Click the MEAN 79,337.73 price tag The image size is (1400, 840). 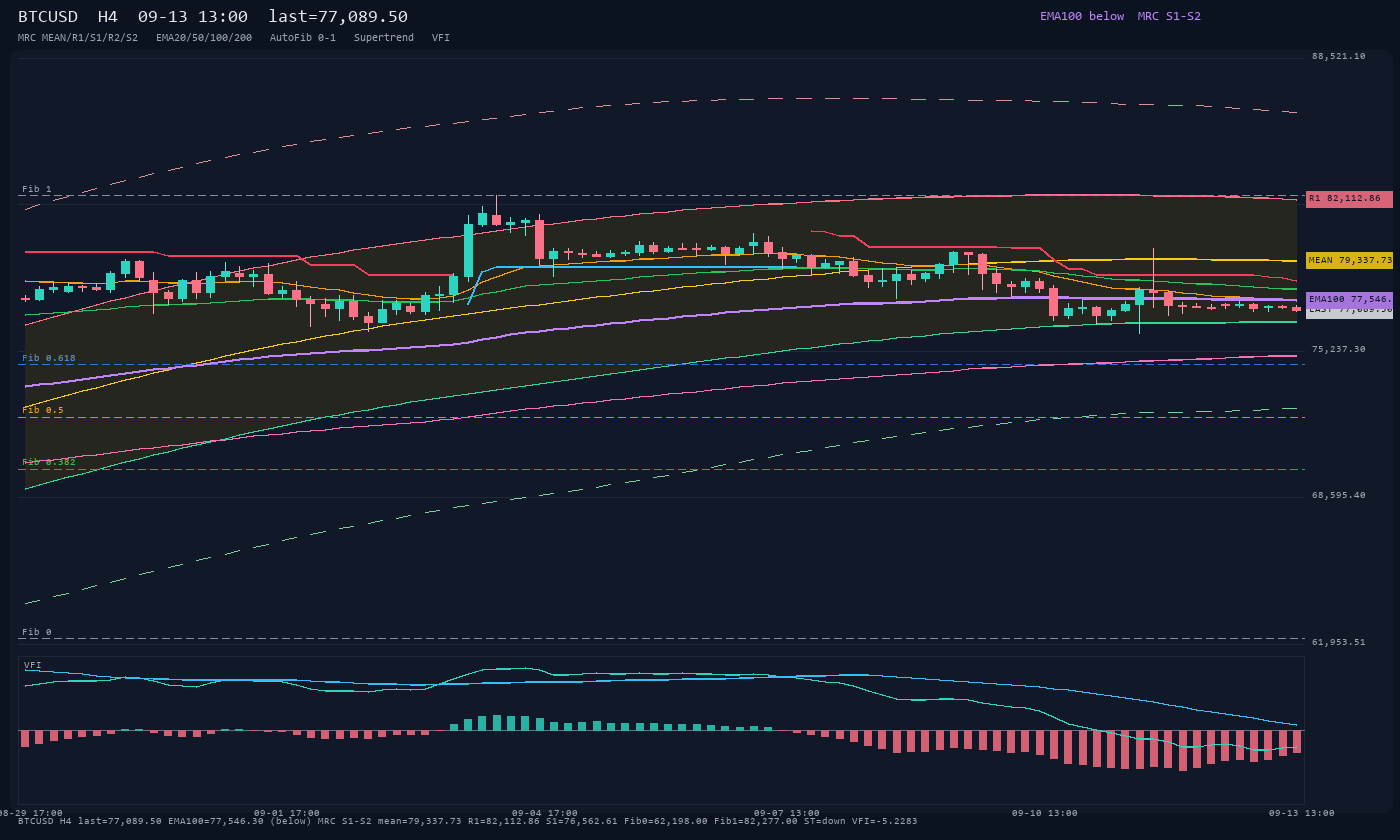pyautogui.click(x=1349, y=260)
